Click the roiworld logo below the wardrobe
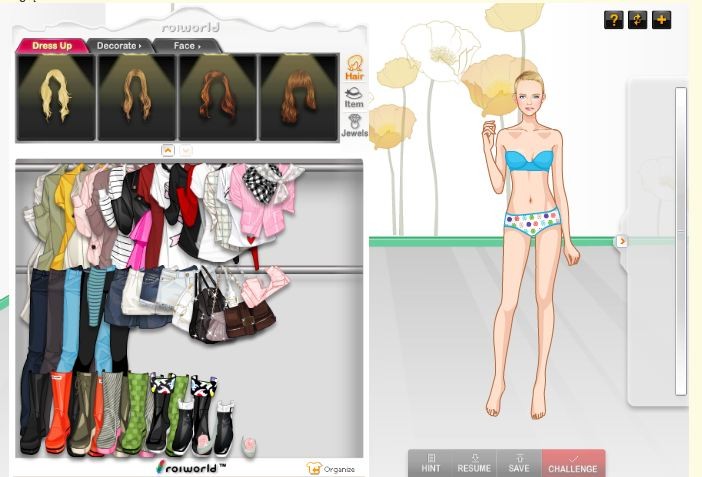 point(191,467)
